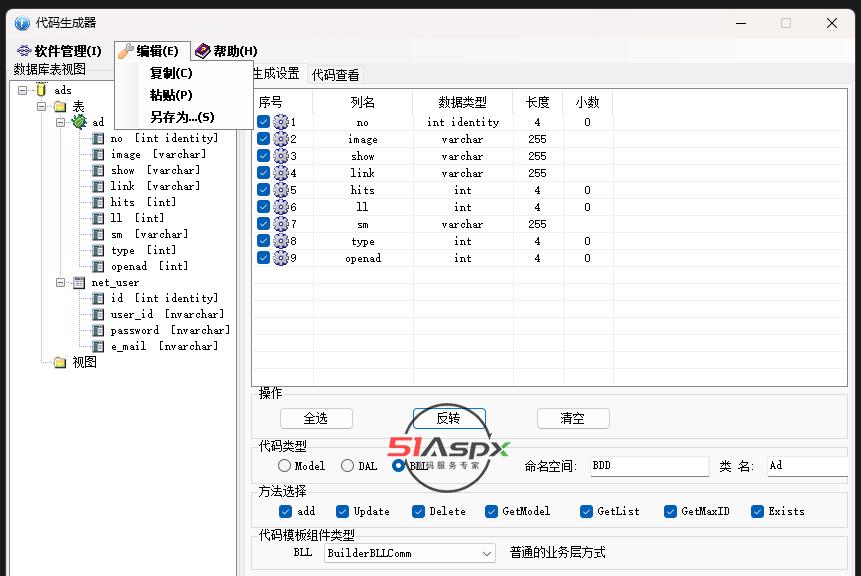861x576 pixels.
Task: Click gear icon in grid row 1
Action: (x=281, y=122)
